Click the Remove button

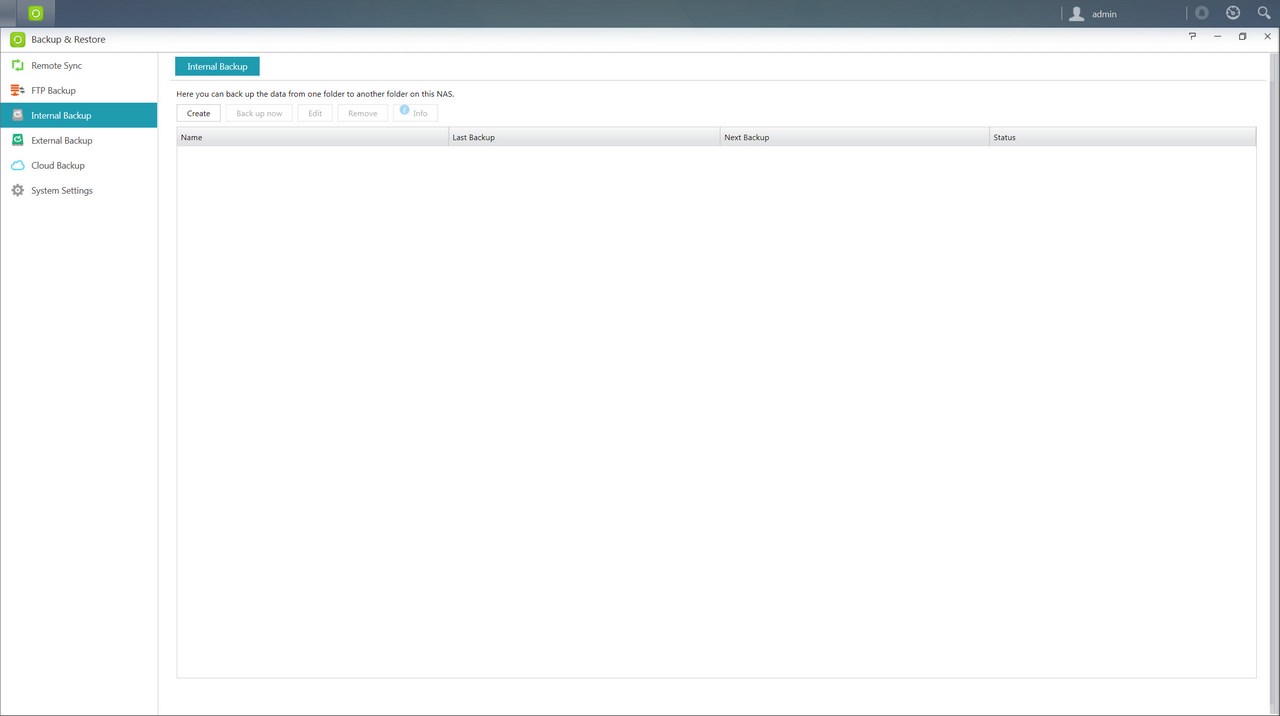point(363,113)
